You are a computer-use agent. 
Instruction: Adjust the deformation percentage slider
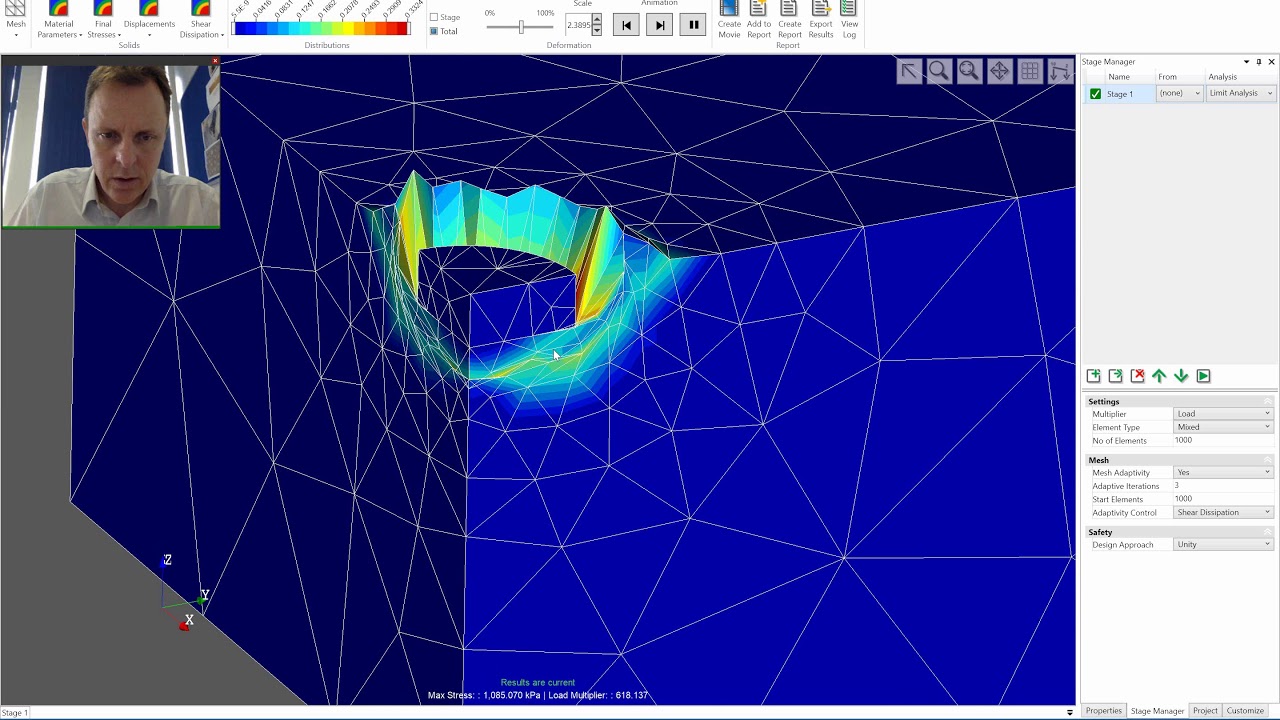click(x=520, y=26)
